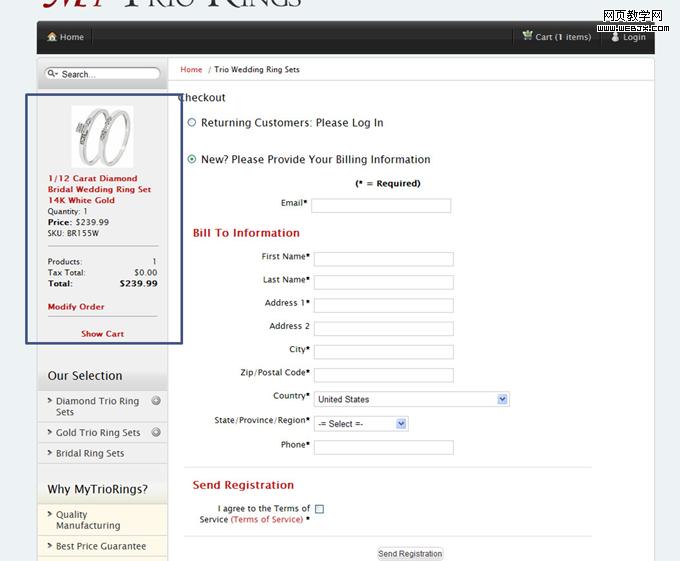The image size is (680, 561).
Task: Click arrow icon before Bridal Ring Sets
Action: click(49, 453)
